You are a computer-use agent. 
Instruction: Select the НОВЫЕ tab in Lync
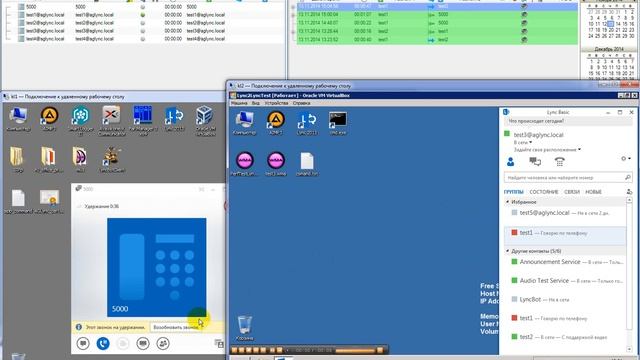coord(593,191)
